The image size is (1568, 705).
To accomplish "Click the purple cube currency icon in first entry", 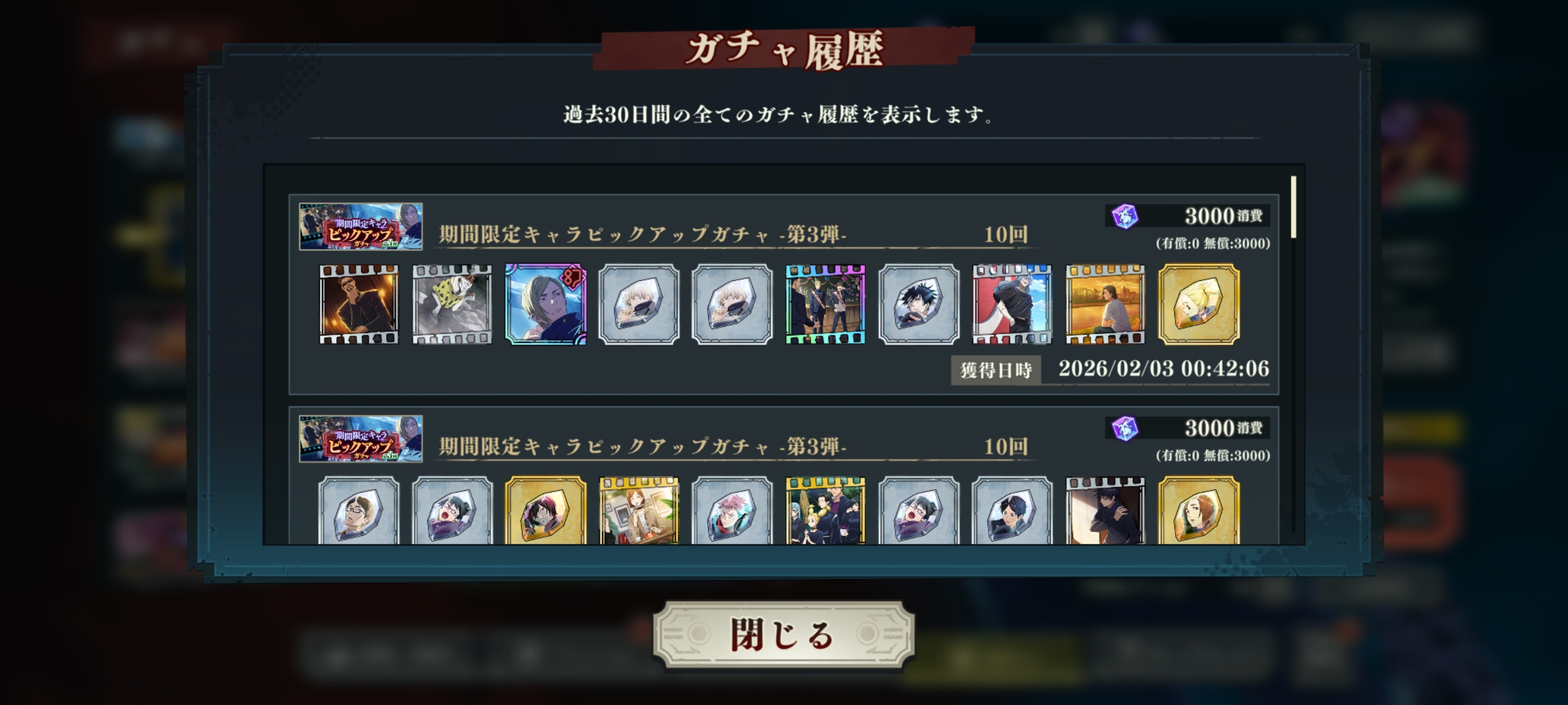I will (1125, 216).
